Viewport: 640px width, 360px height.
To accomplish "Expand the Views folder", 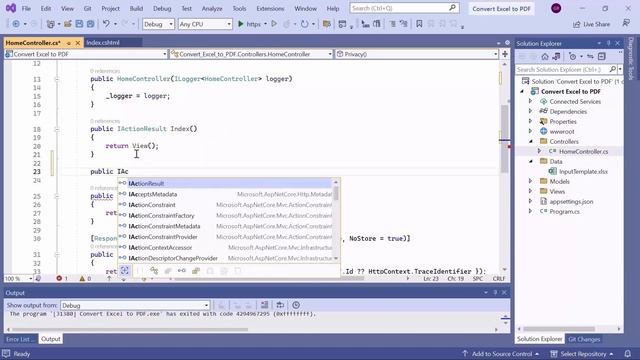I will (530, 191).
